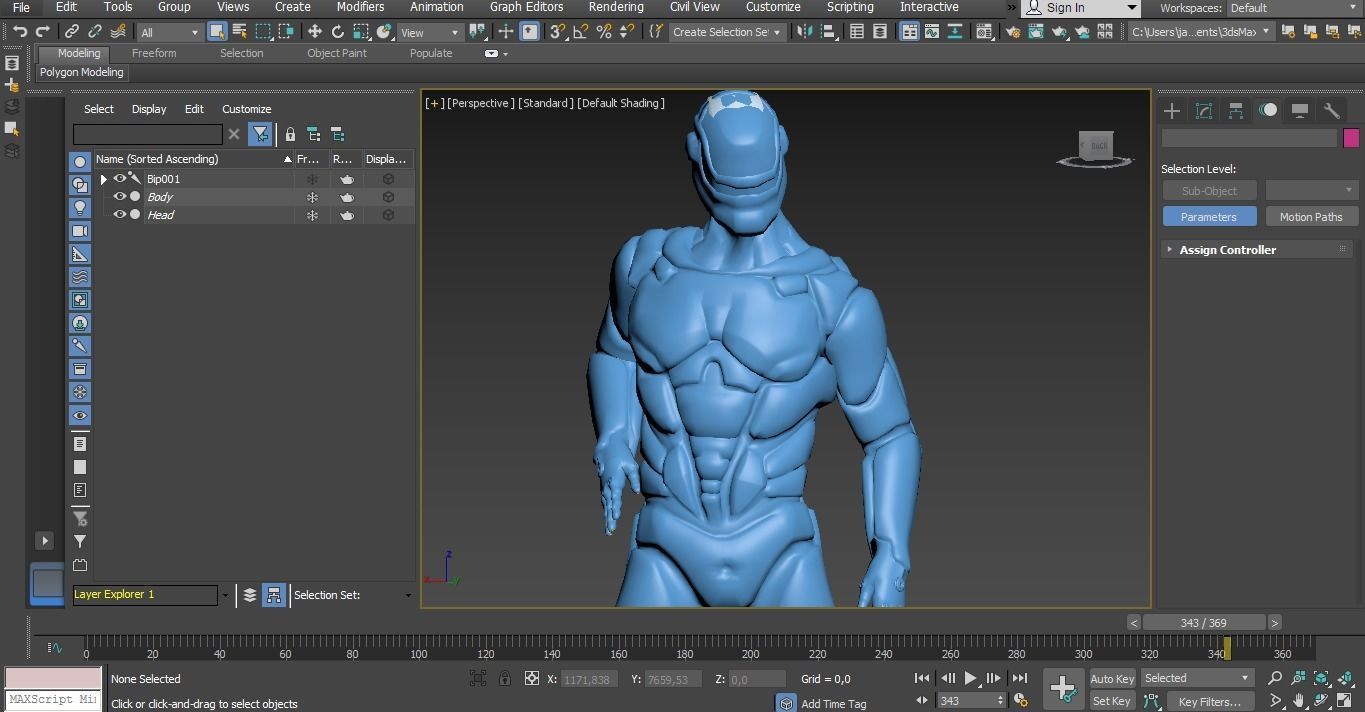Click the ViewCube in the viewport

click(x=1096, y=148)
